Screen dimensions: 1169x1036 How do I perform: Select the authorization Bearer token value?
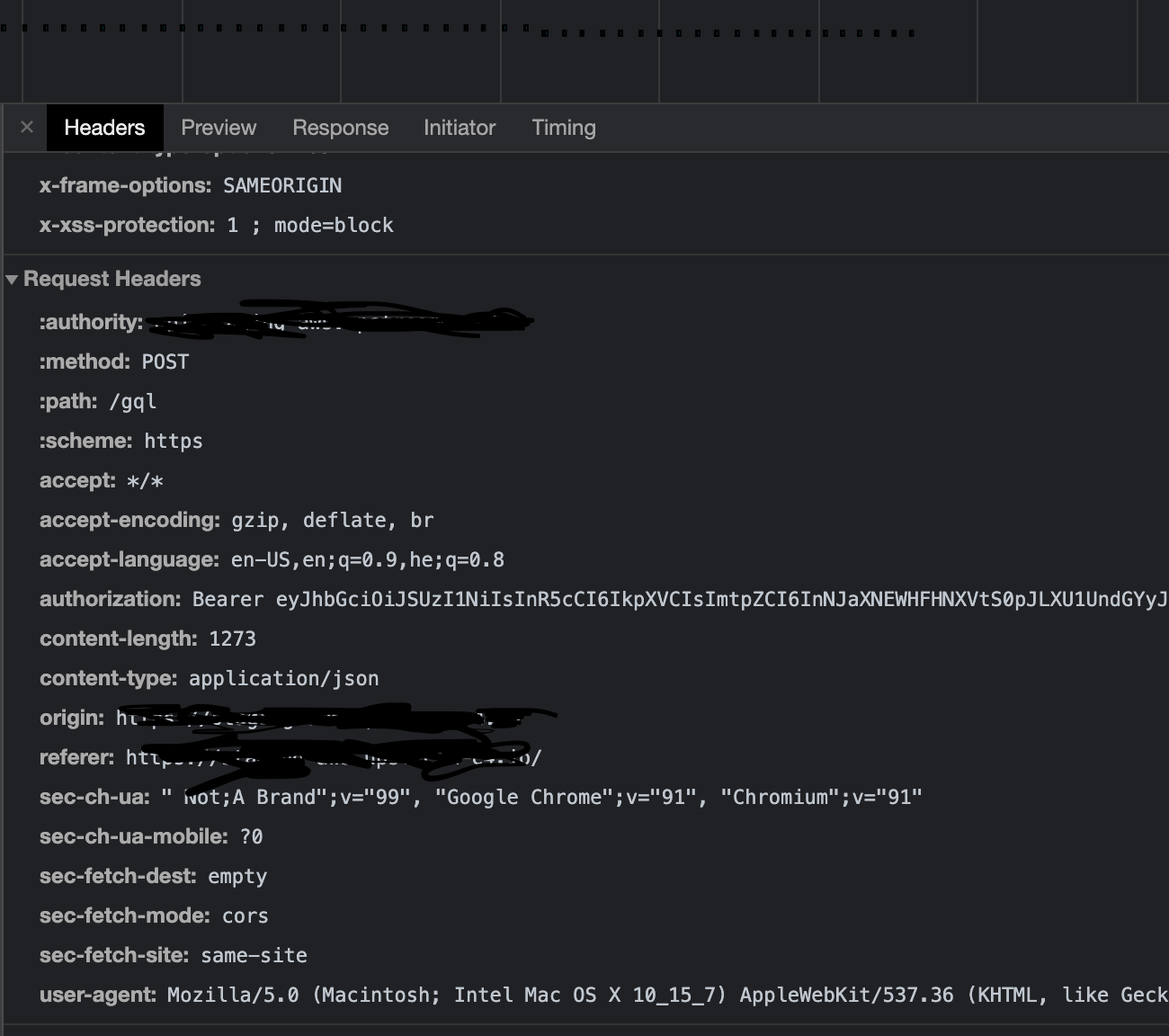pyautogui.click(x=680, y=600)
